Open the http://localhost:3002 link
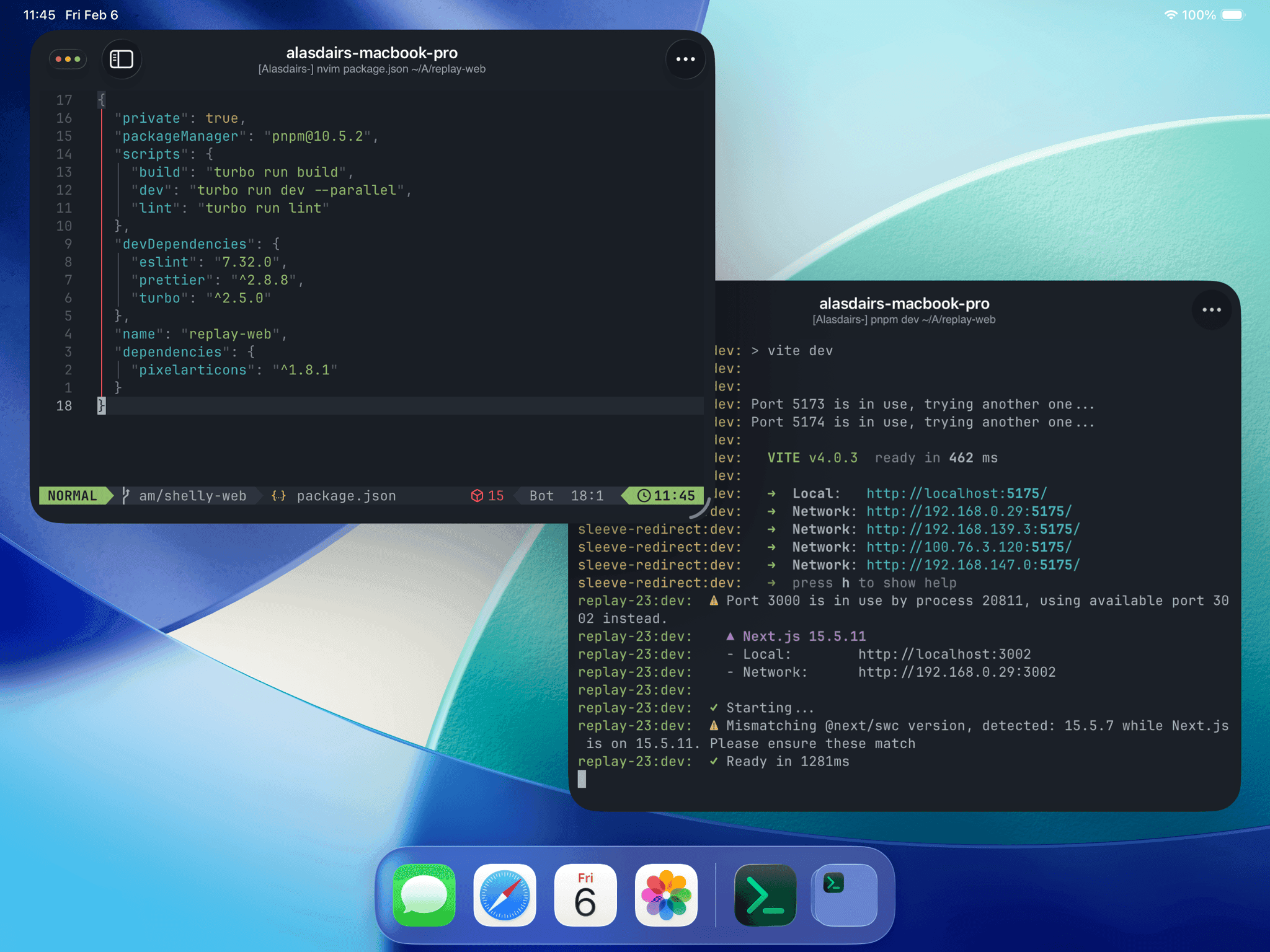Viewport: 1270px width, 952px height. click(944, 654)
